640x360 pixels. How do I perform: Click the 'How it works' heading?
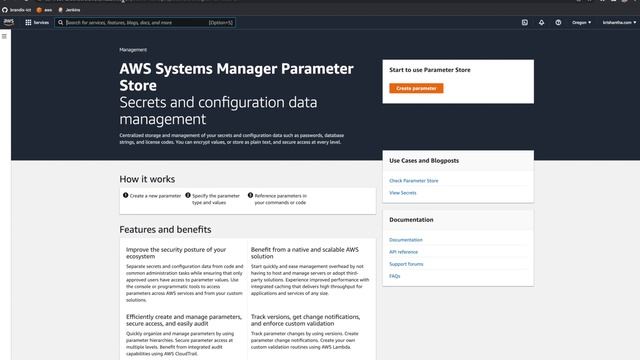pyautogui.click(x=147, y=179)
